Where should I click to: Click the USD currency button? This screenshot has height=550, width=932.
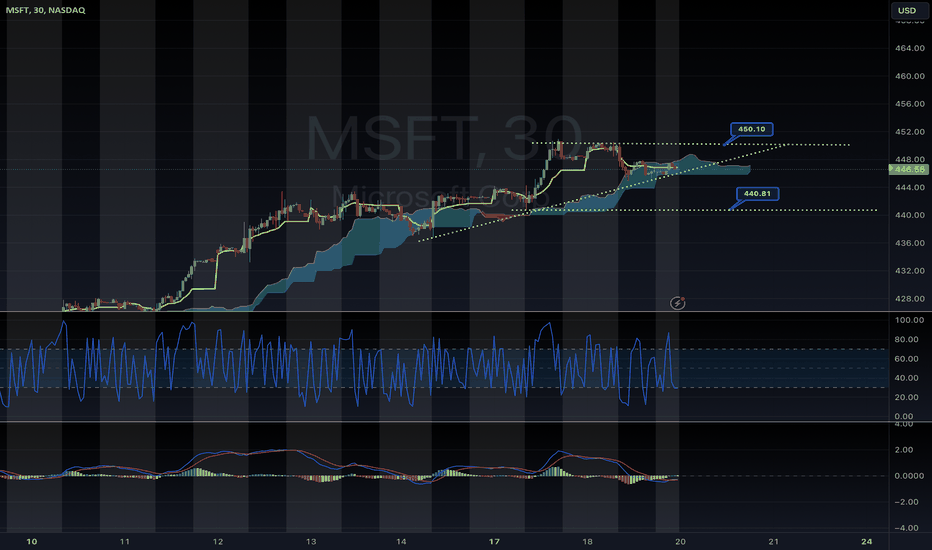907,10
